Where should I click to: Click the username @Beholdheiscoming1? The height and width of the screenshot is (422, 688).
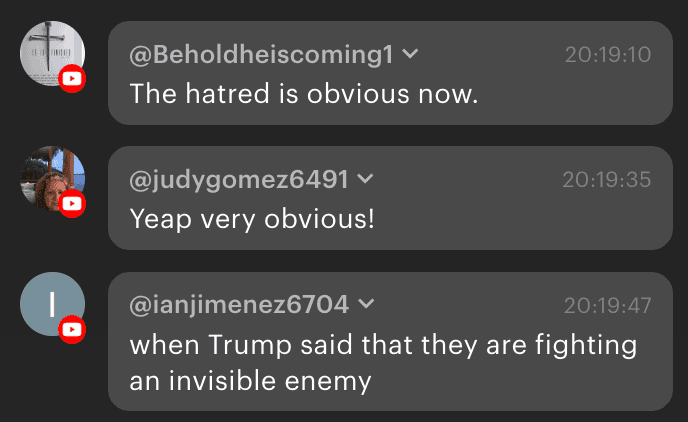pyautogui.click(x=261, y=55)
